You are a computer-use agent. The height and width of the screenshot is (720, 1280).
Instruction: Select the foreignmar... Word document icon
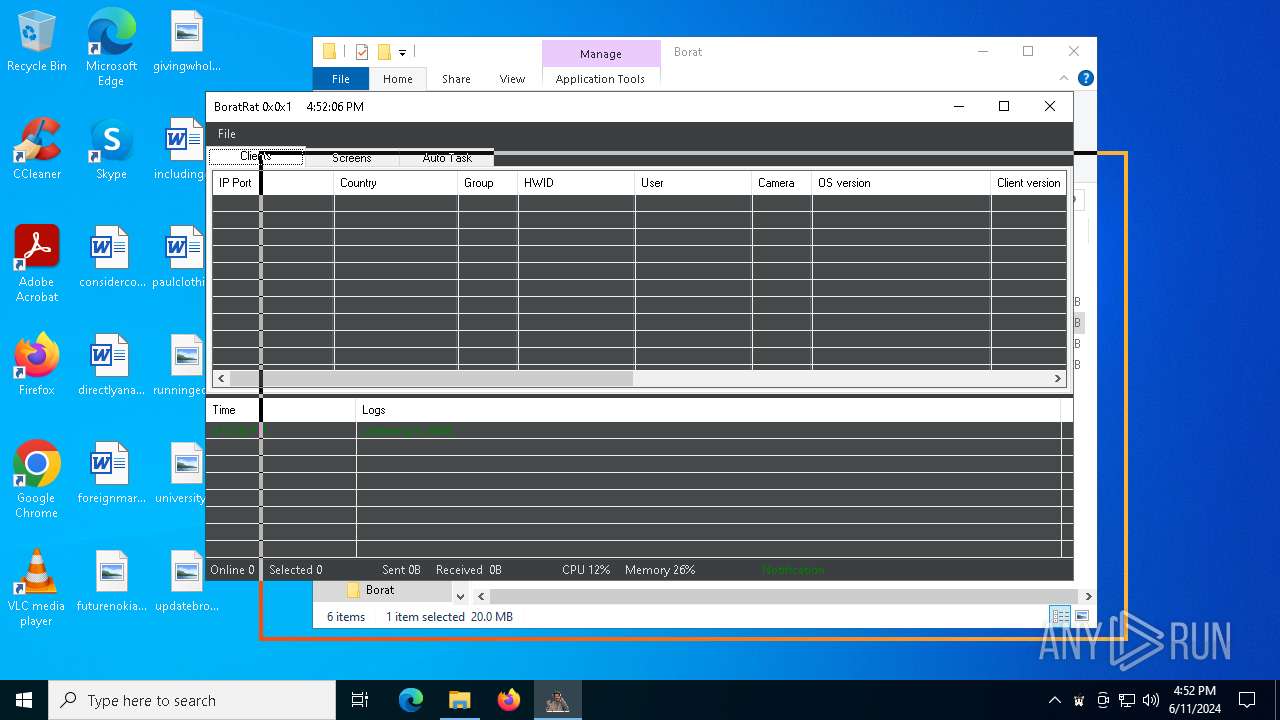[x=111, y=473]
